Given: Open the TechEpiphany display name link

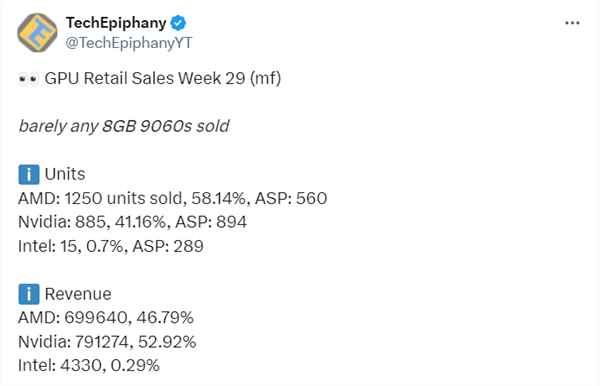Looking at the screenshot, I should pyautogui.click(x=116, y=23).
